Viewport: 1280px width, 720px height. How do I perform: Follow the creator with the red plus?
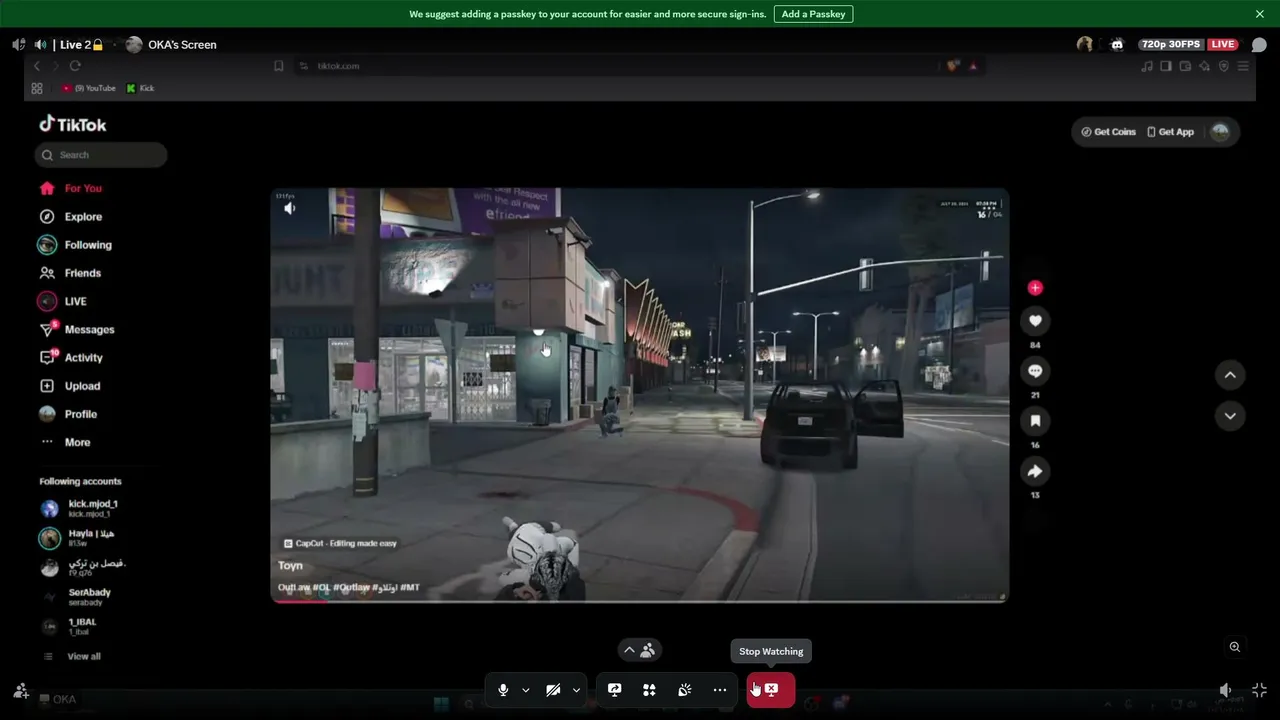[x=1035, y=288]
